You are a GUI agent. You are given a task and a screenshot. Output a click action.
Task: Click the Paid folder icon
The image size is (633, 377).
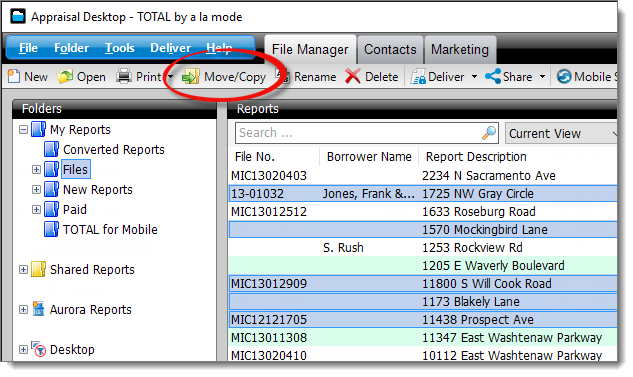pyautogui.click(x=51, y=209)
